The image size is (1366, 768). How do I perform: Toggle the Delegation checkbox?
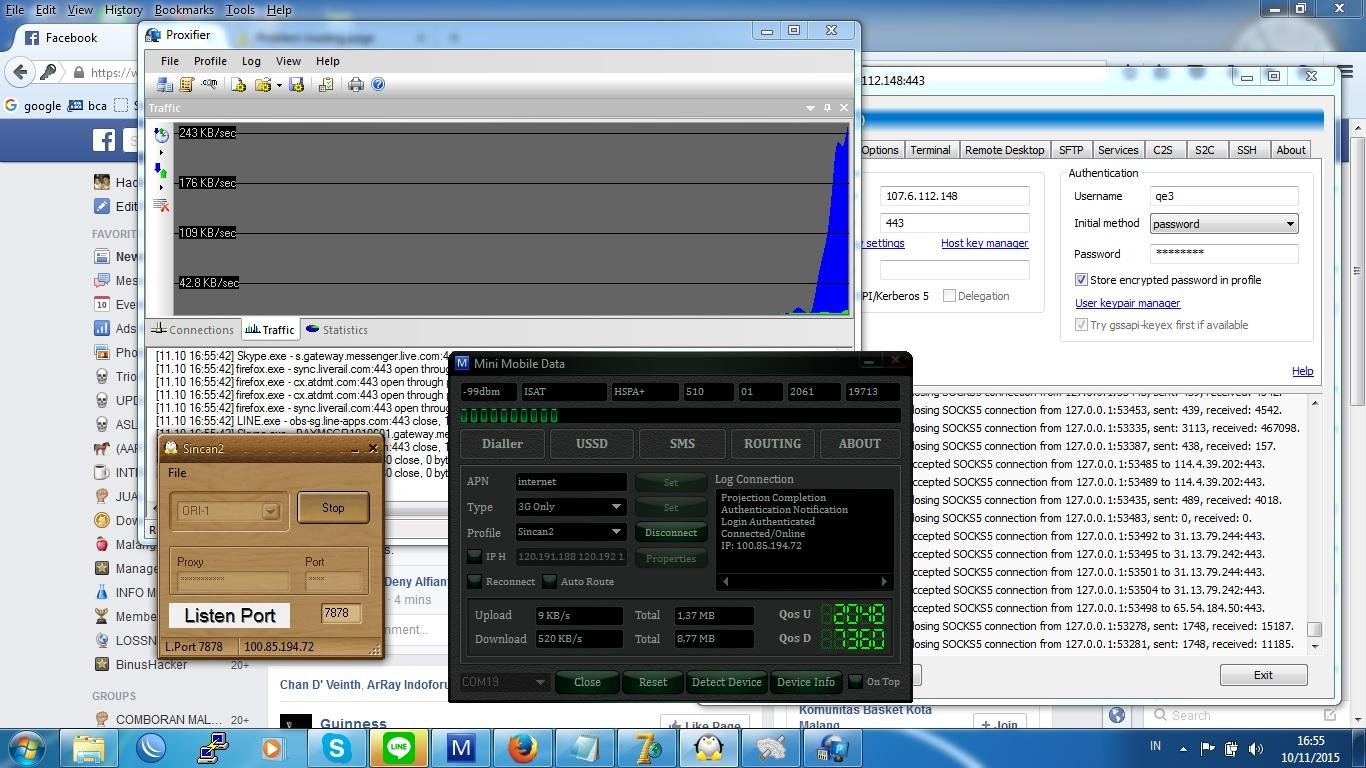tap(949, 296)
